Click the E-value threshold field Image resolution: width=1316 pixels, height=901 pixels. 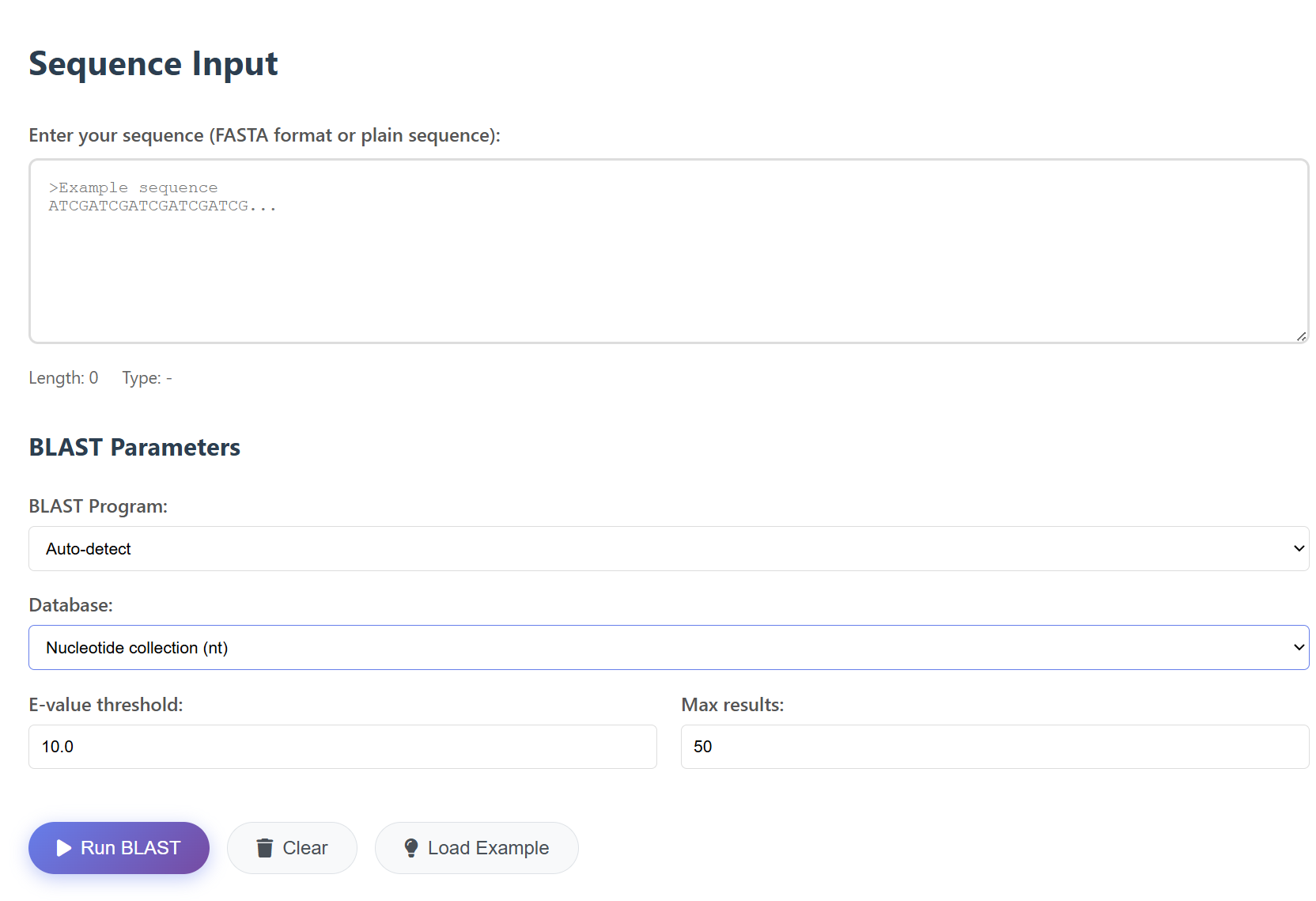point(342,747)
